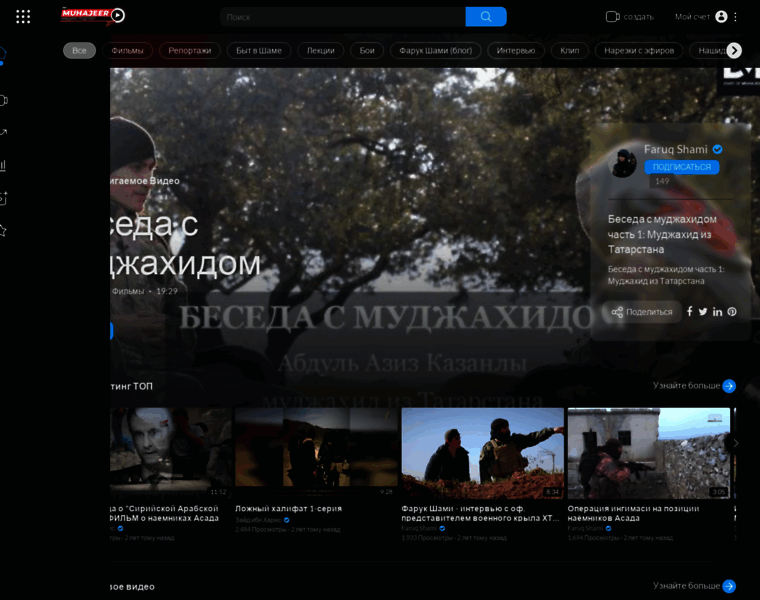Viewport: 760px width, 600px height.
Task: Select the Все category chip
Action: coord(79,50)
